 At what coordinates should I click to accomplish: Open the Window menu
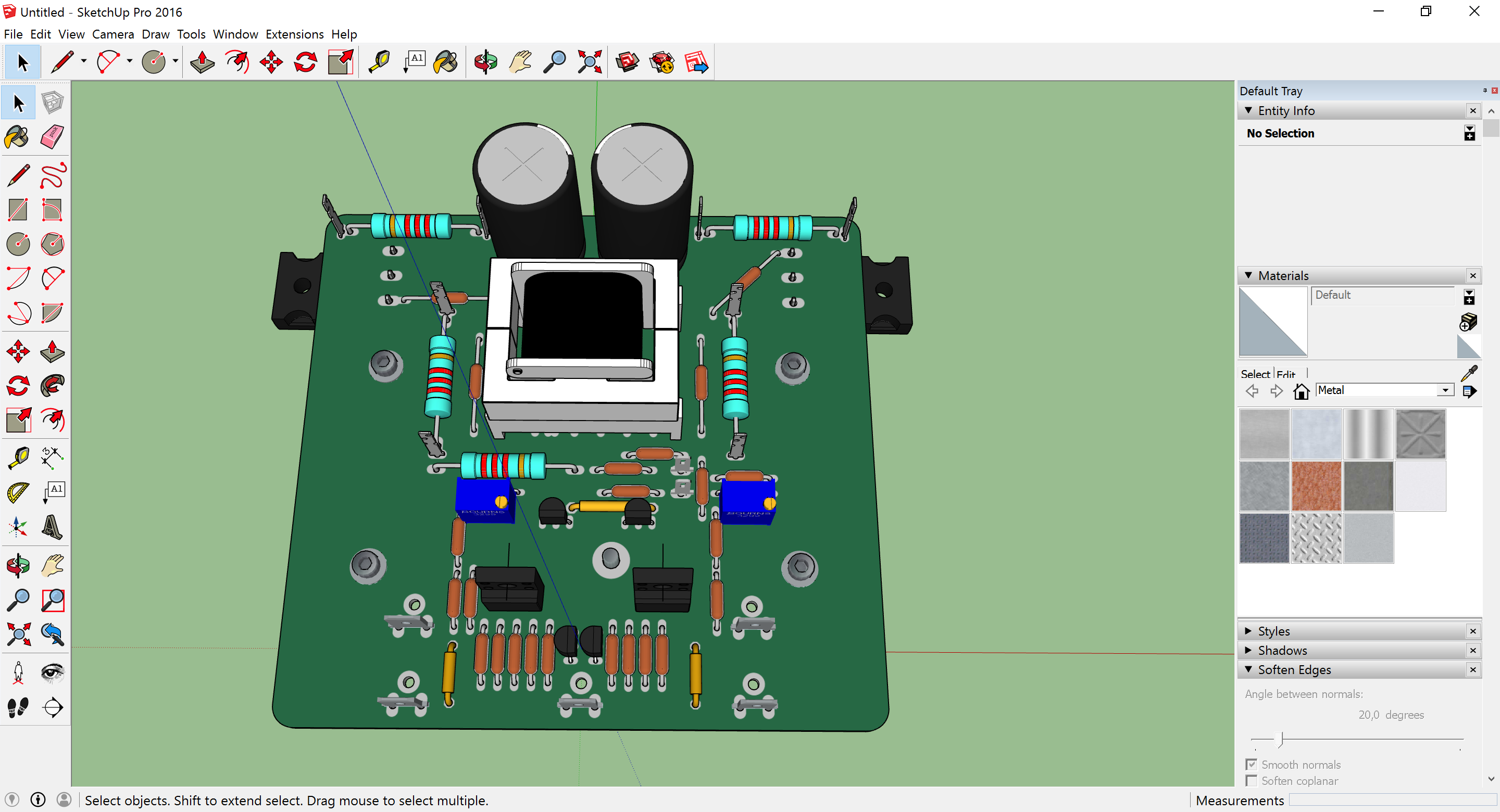pyautogui.click(x=235, y=34)
